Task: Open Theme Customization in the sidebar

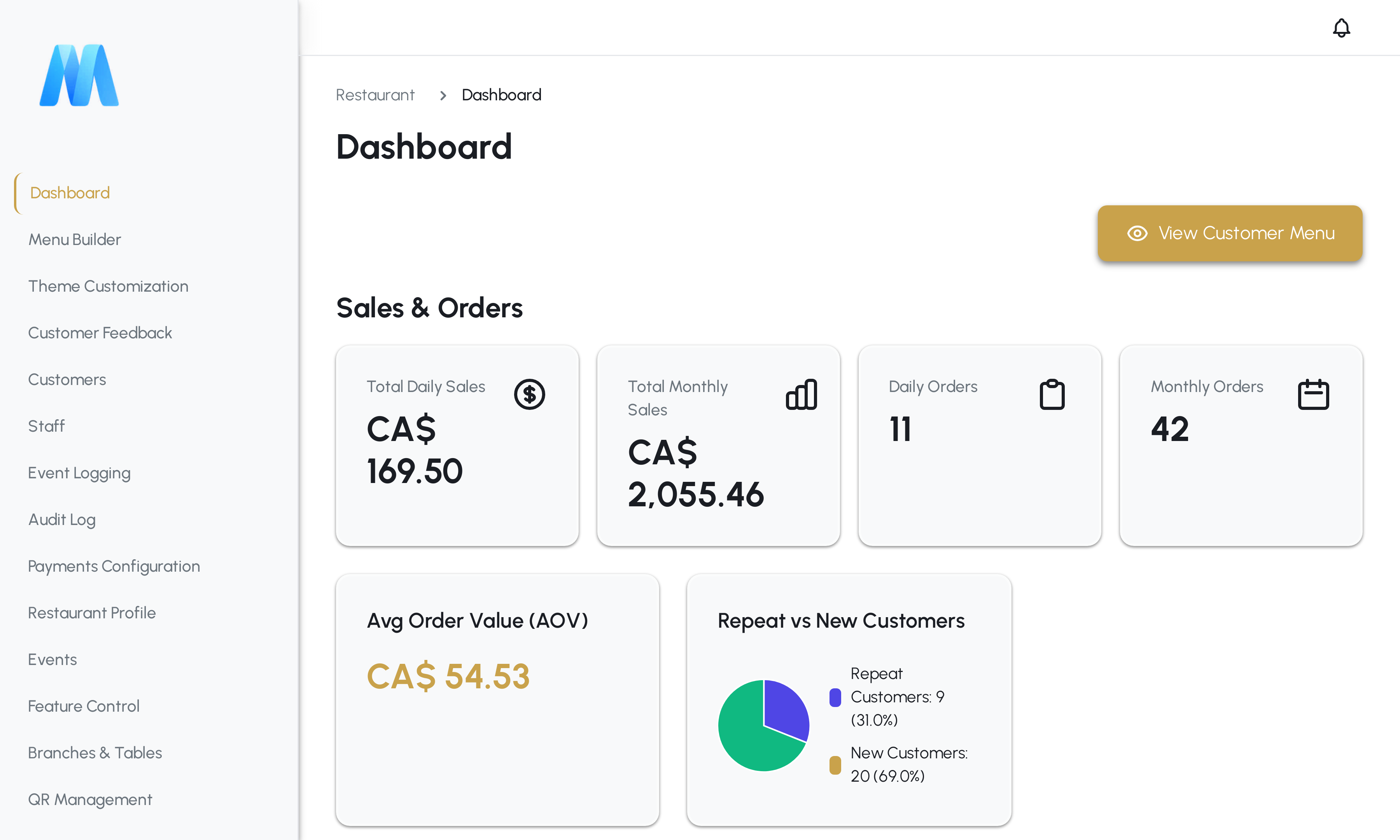Action: point(108,286)
